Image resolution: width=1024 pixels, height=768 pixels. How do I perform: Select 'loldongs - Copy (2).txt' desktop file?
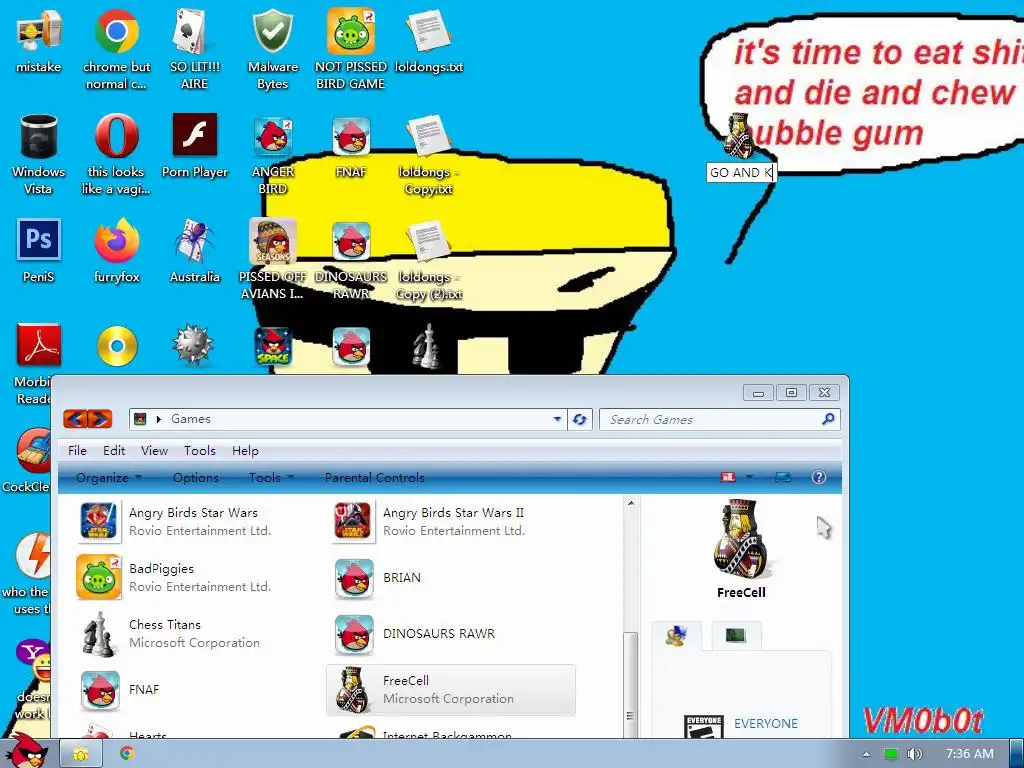pyautogui.click(x=428, y=259)
